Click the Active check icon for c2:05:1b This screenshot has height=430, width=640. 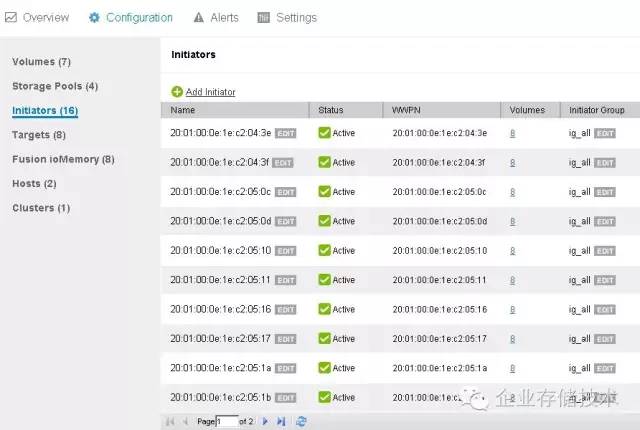[324, 397]
